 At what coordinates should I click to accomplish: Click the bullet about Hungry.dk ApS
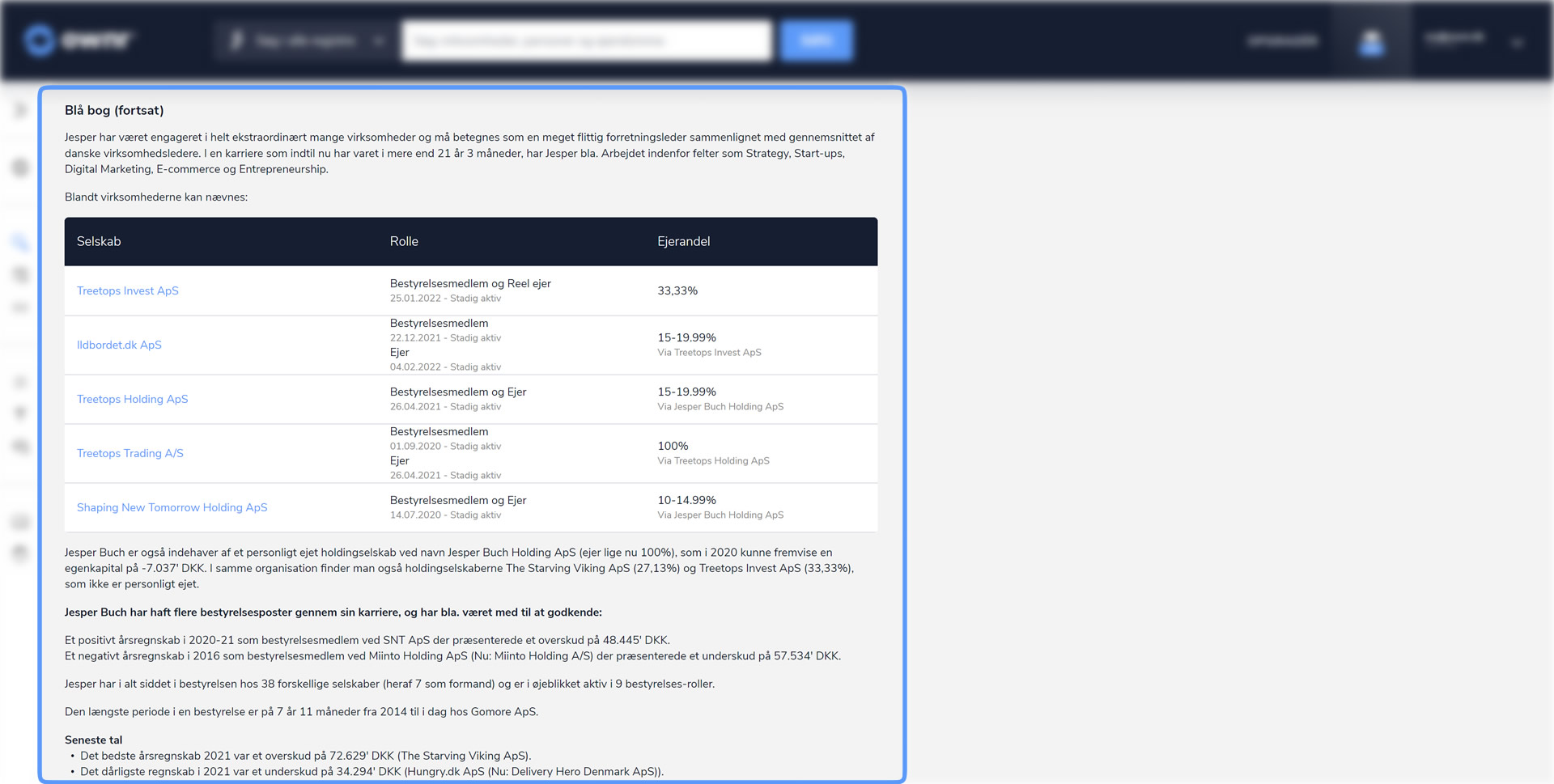point(372,771)
